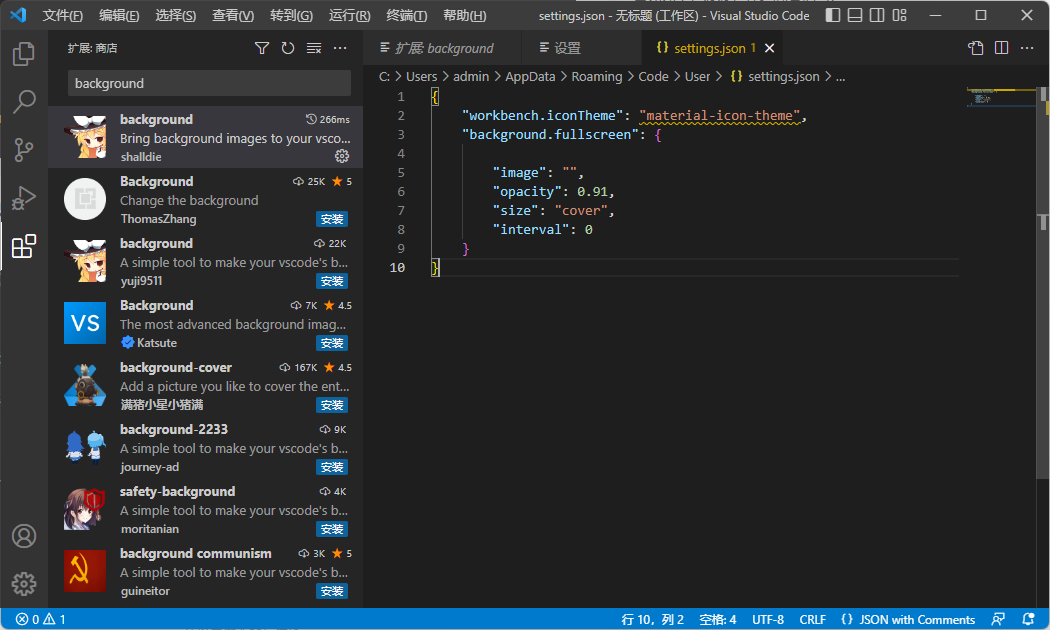The height and width of the screenshot is (630, 1050).
Task: Change encoding via UTF-8 status item
Action: (767, 619)
